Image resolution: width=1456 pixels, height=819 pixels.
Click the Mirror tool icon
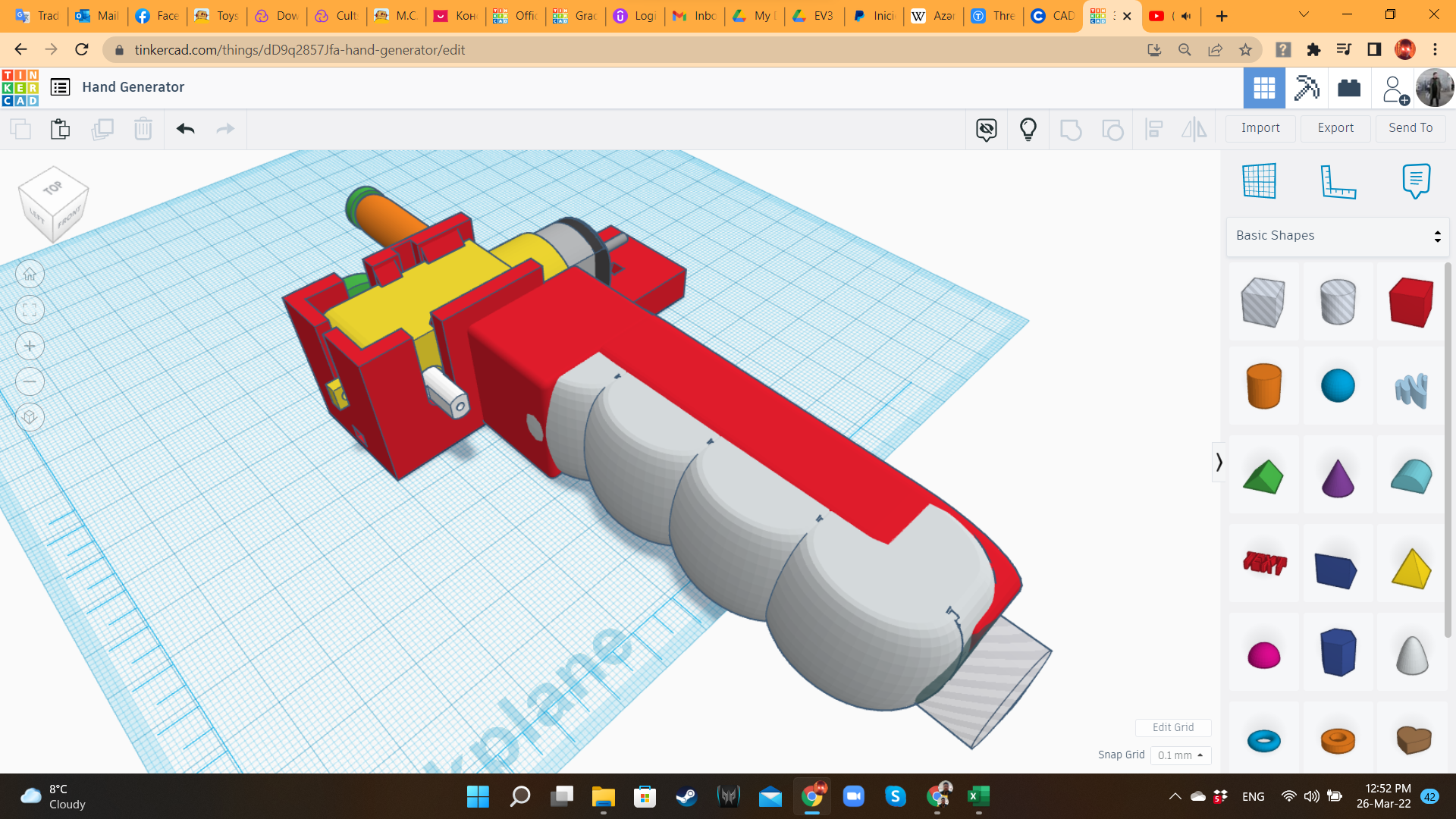[1194, 130]
